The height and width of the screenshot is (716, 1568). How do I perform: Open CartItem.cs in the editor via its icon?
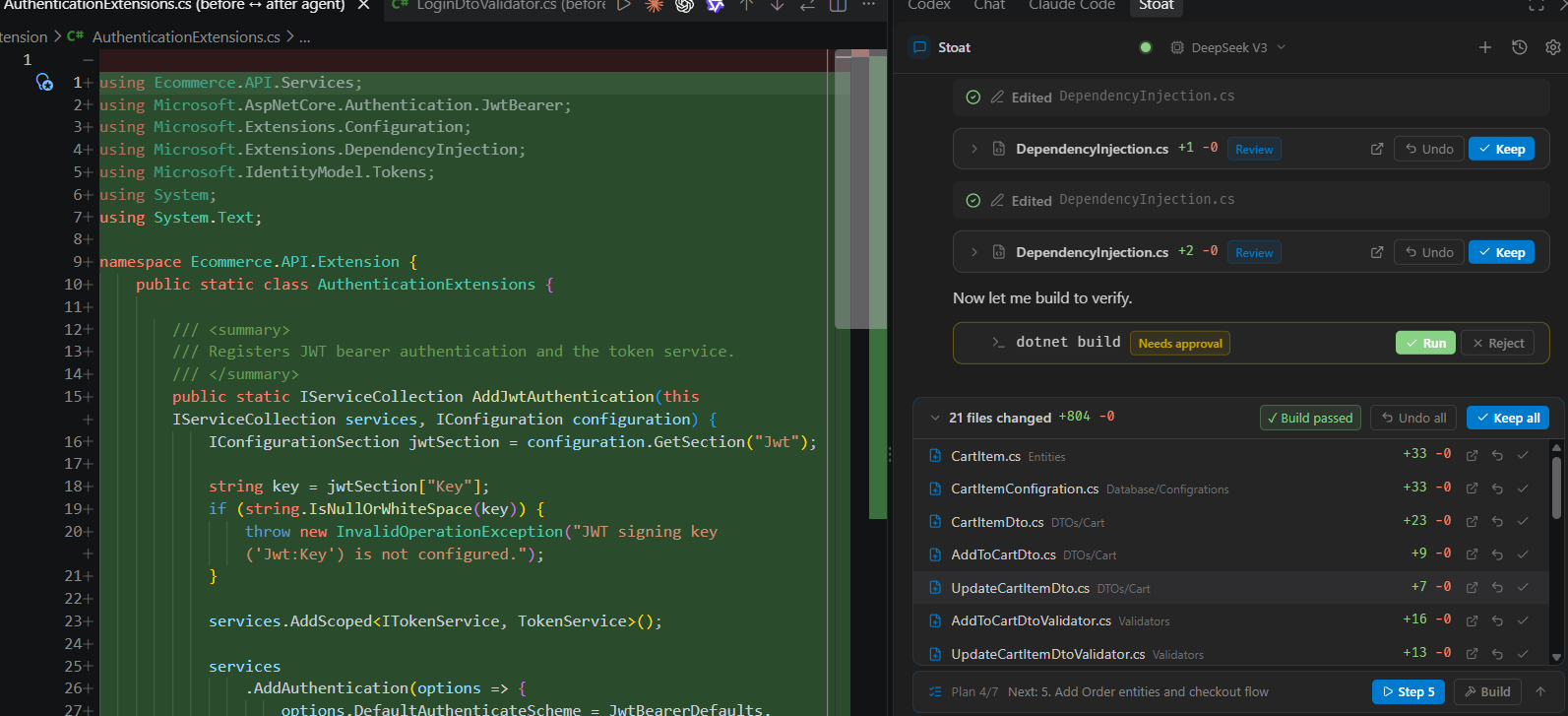coord(1472,455)
